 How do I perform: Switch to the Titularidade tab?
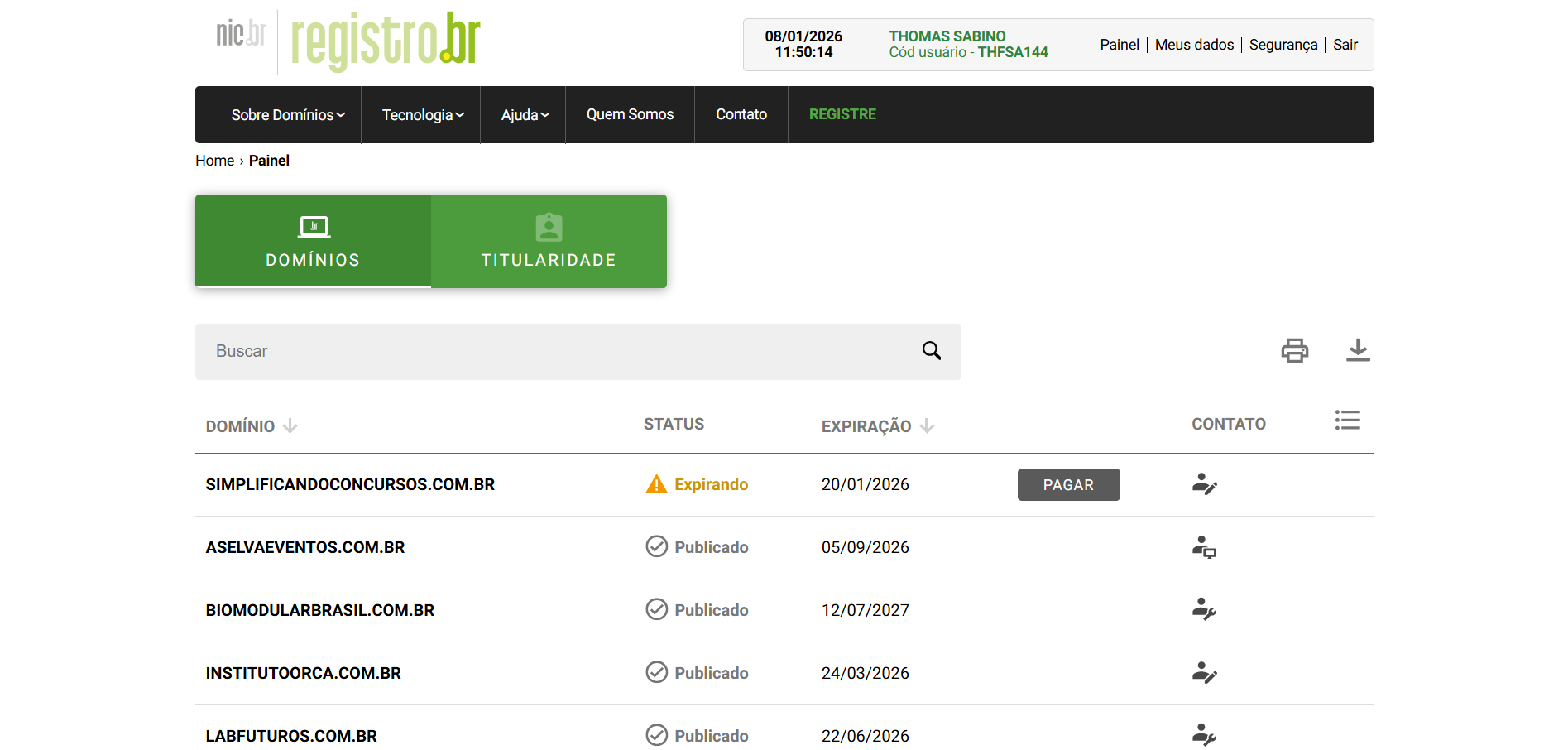pyautogui.click(x=549, y=241)
